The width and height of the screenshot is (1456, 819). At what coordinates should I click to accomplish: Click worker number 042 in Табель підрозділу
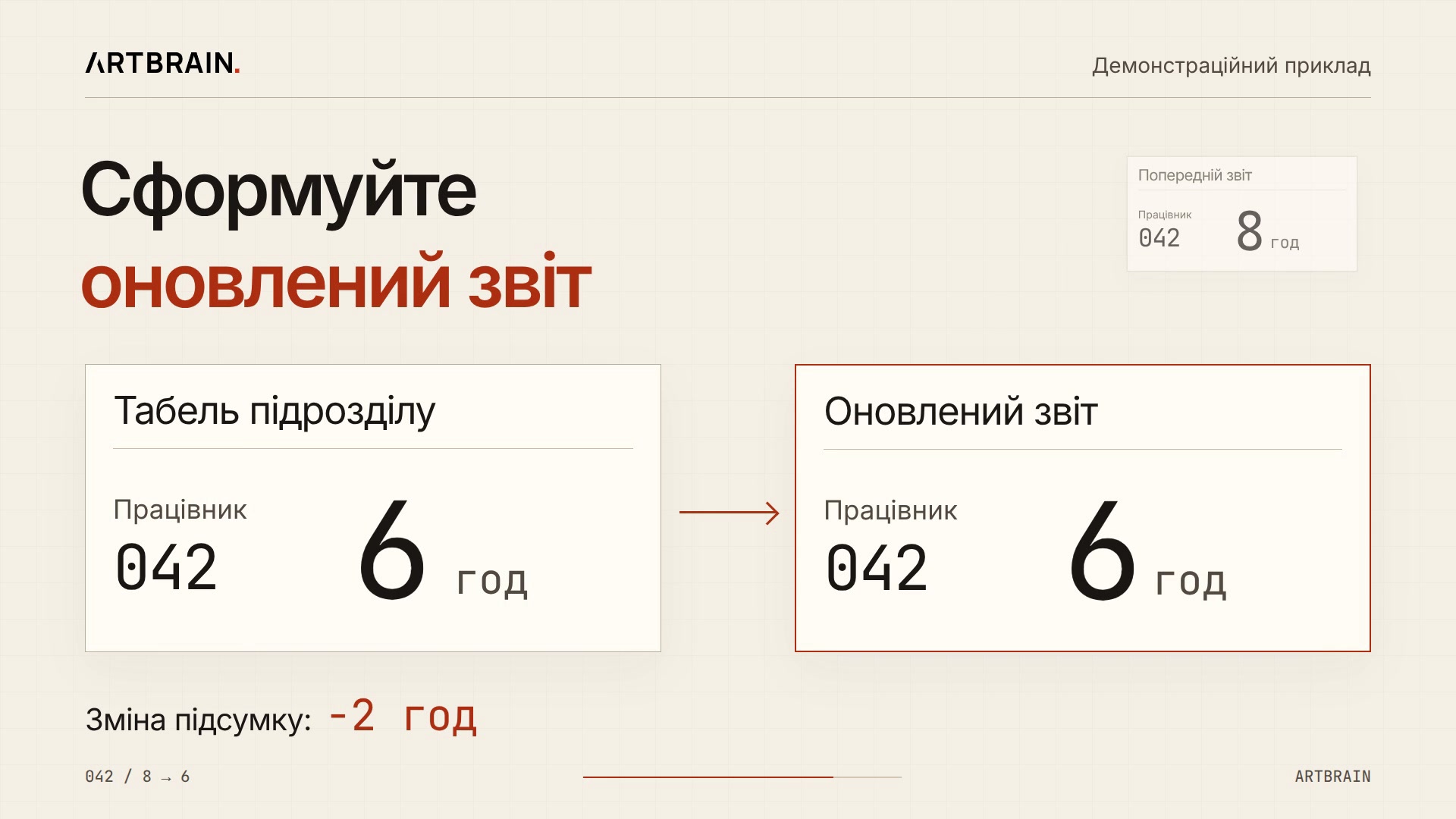click(166, 567)
